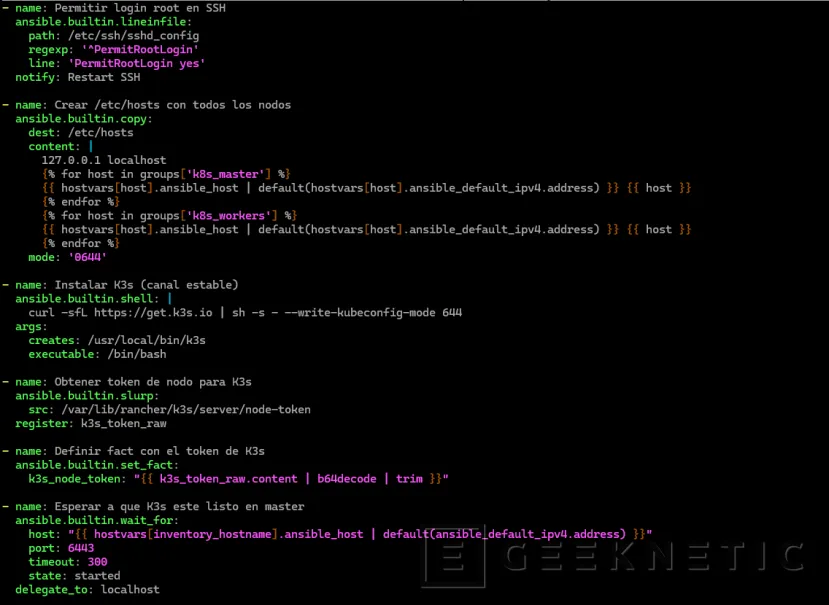Click the mode value '0644'
Screen dimensions: 829x605
[x=87, y=257]
